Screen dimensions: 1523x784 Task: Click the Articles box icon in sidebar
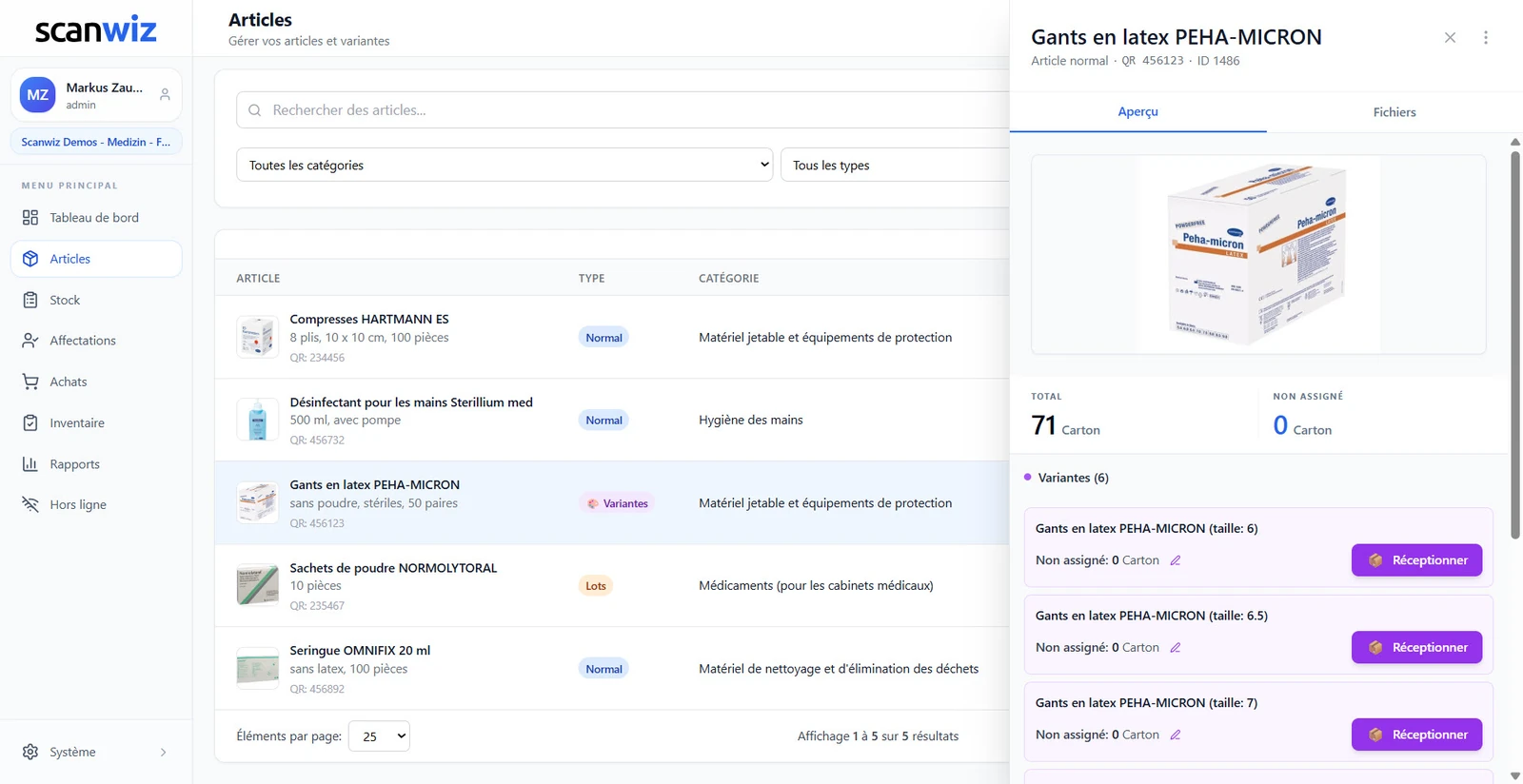(30, 259)
